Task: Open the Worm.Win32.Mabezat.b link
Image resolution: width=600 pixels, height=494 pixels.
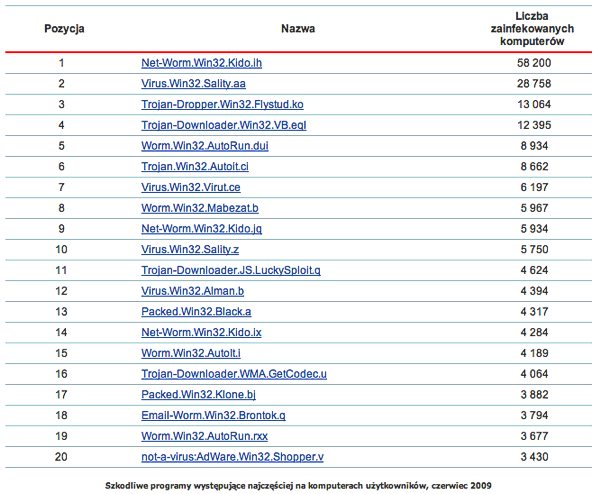Action: coord(200,208)
